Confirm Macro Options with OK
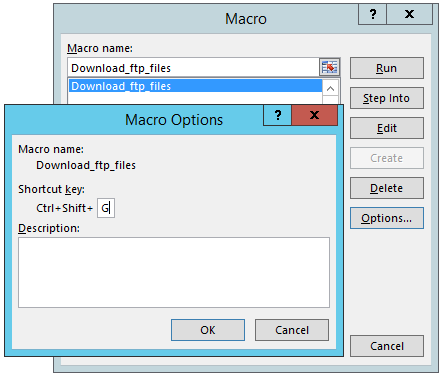Viewport: 444px width, 377px height. click(x=208, y=330)
